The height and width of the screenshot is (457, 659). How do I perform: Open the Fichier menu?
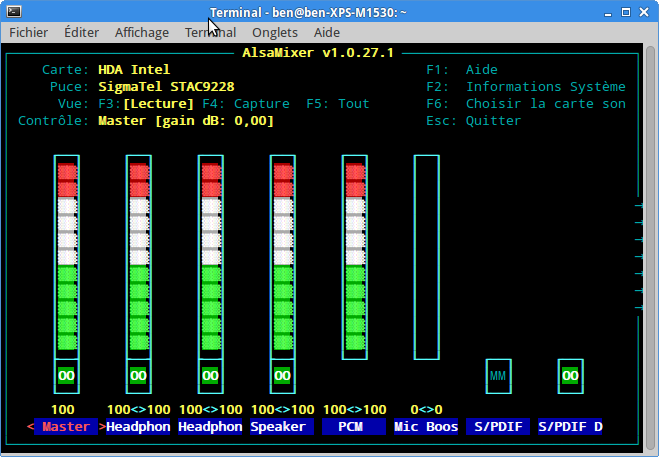coord(29,32)
